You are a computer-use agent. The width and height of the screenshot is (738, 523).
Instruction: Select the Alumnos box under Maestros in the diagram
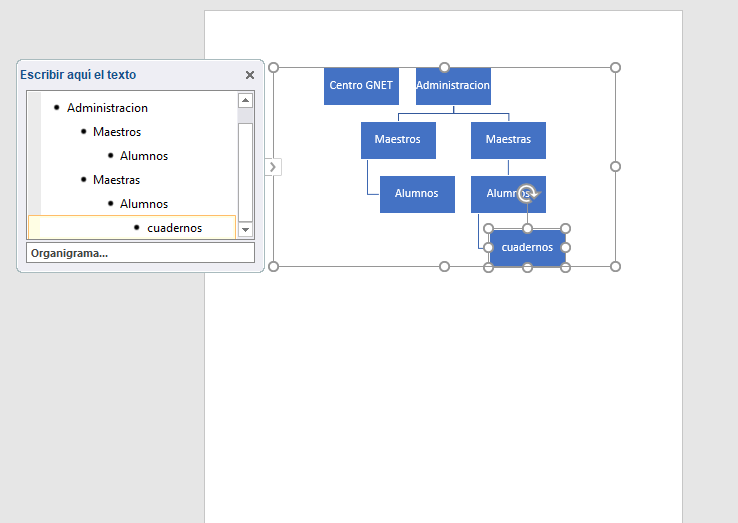point(417,194)
